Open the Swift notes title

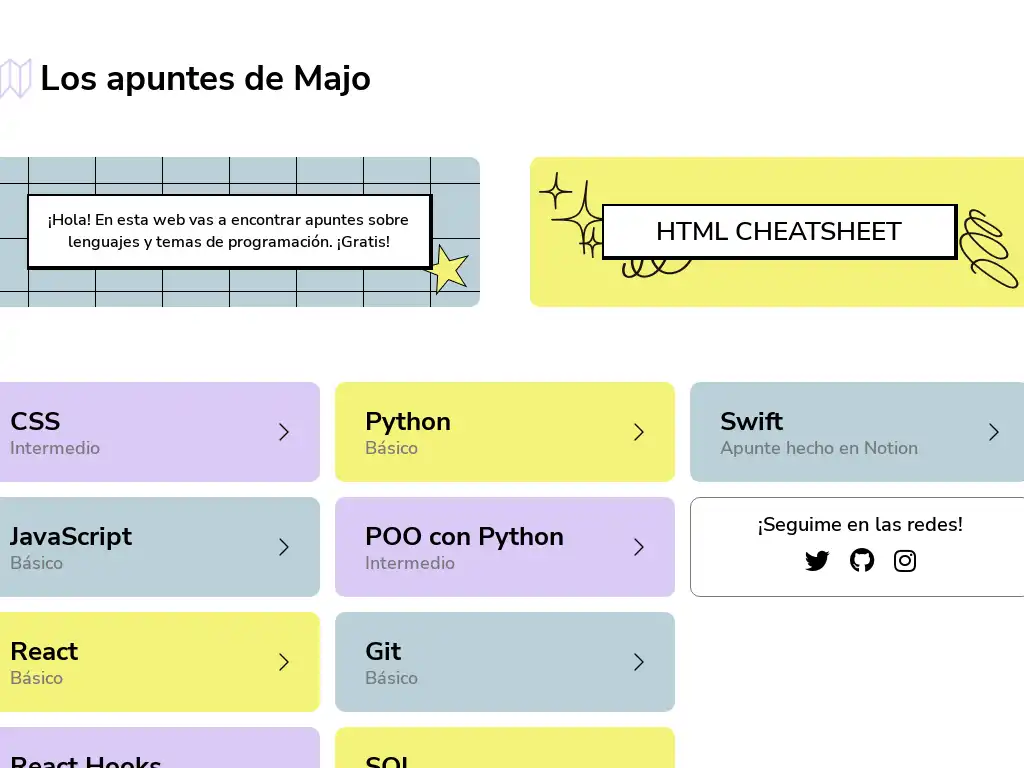pos(752,421)
